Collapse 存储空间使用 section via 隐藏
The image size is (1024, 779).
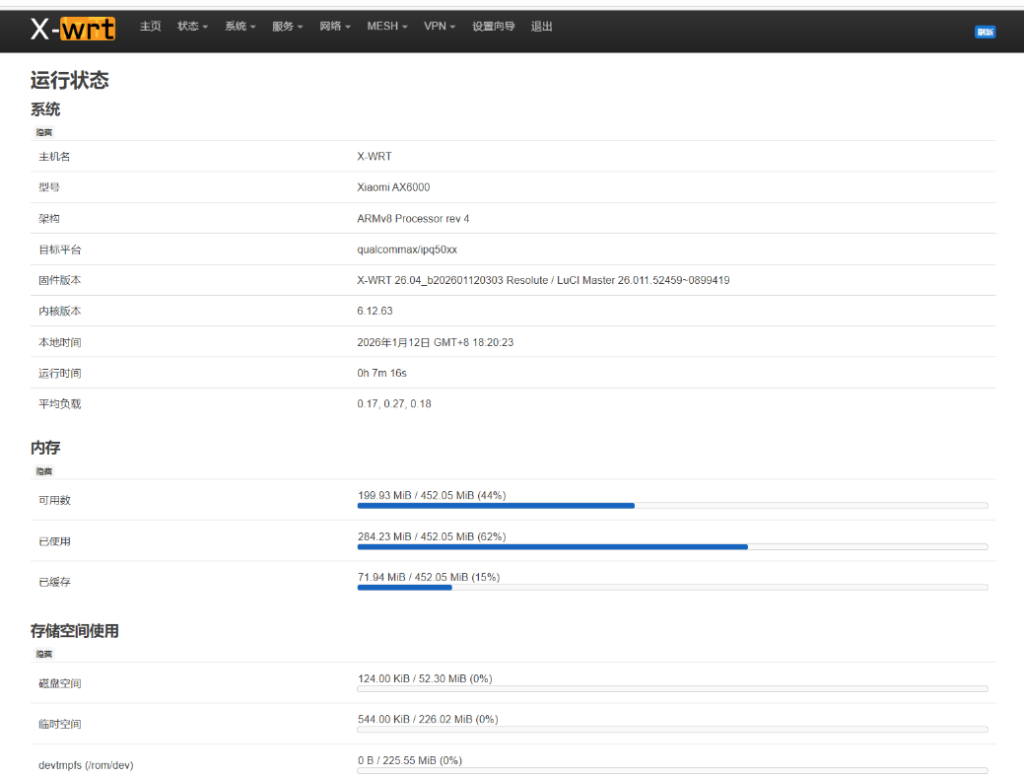tap(44, 653)
